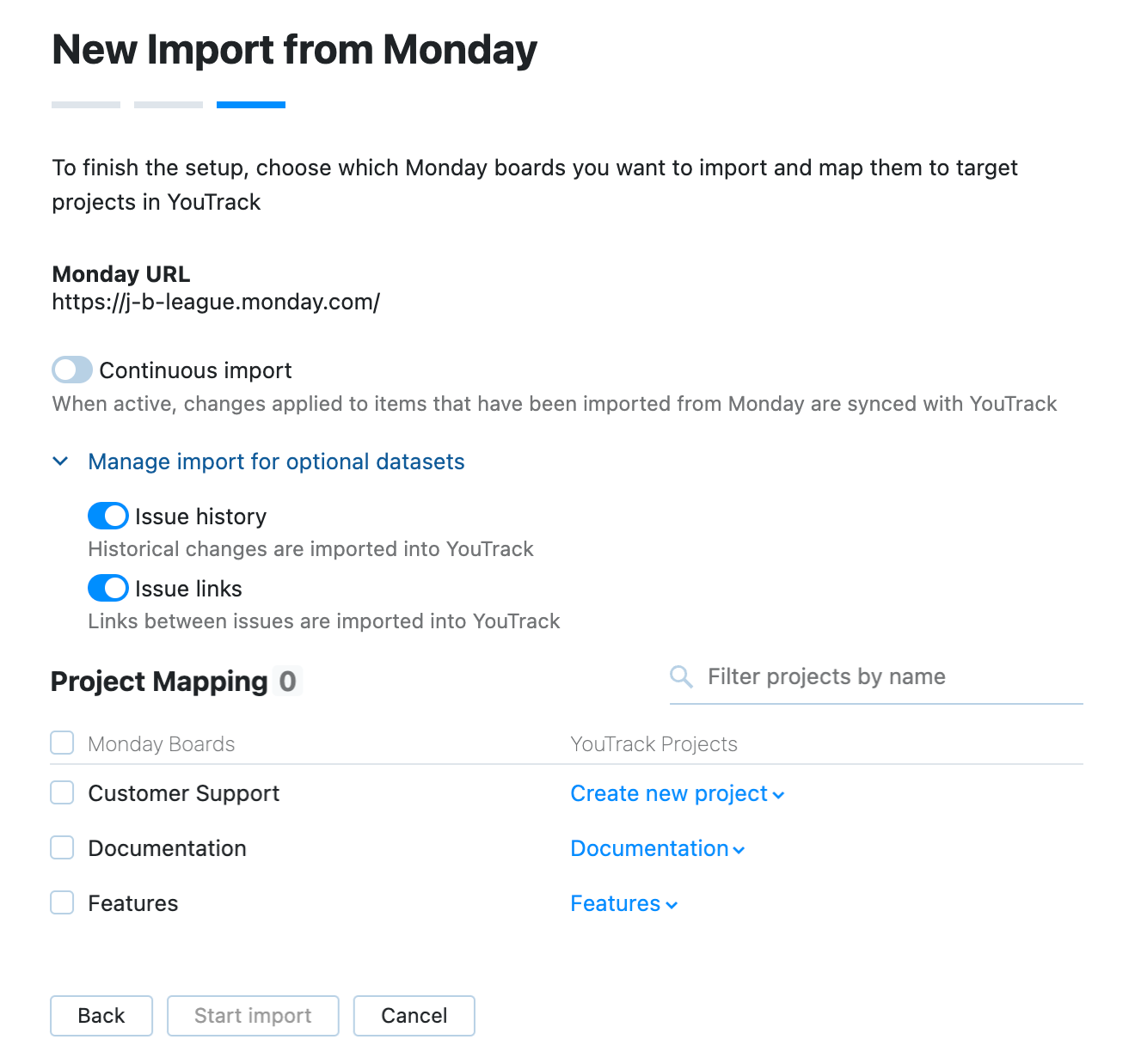This screenshot has height=1064, width=1135.
Task: Select the Documentation board checkbox
Action: coord(61,847)
